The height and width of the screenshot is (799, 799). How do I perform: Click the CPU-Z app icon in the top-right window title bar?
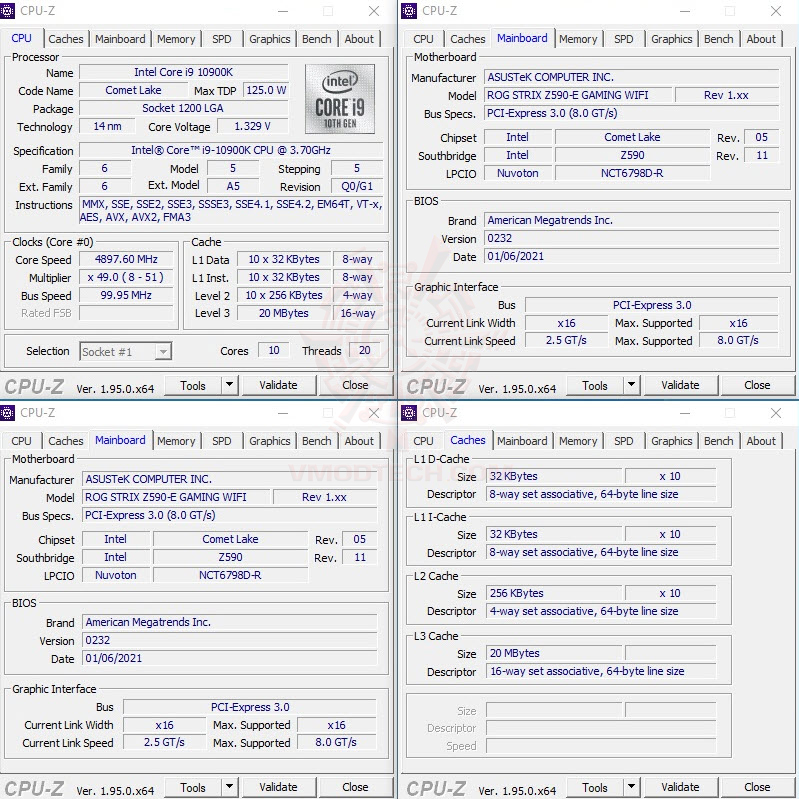[x=409, y=11]
